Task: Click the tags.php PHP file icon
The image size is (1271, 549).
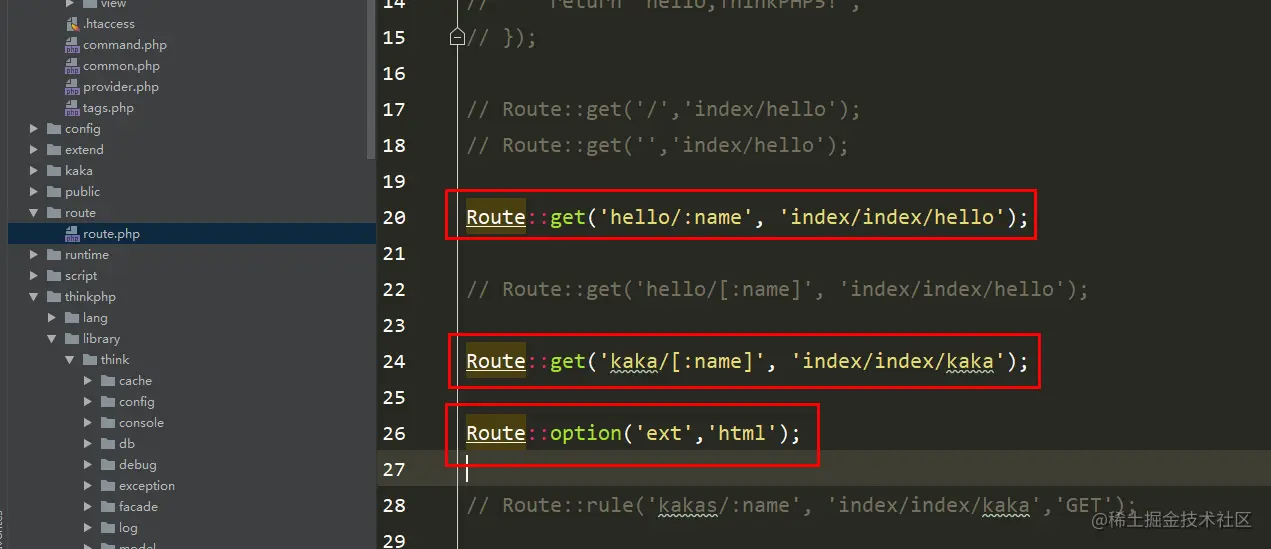Action: (x=72, y=108)
